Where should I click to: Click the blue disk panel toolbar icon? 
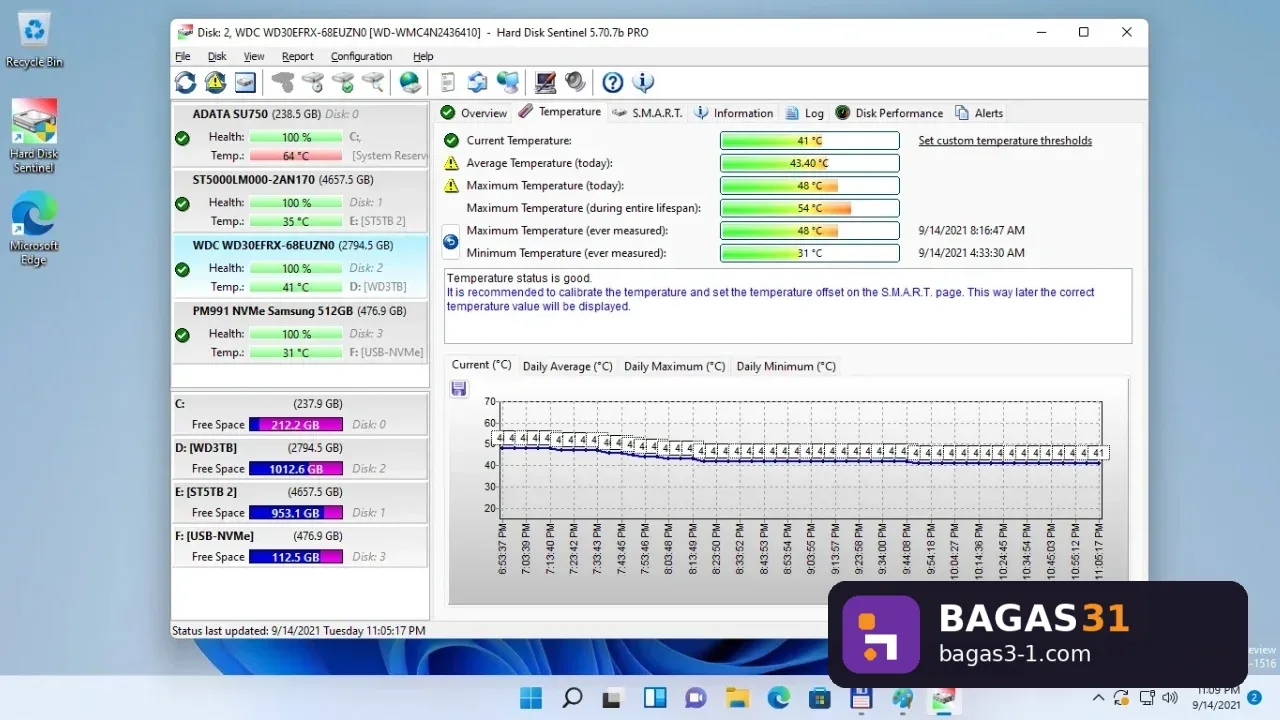245,82
